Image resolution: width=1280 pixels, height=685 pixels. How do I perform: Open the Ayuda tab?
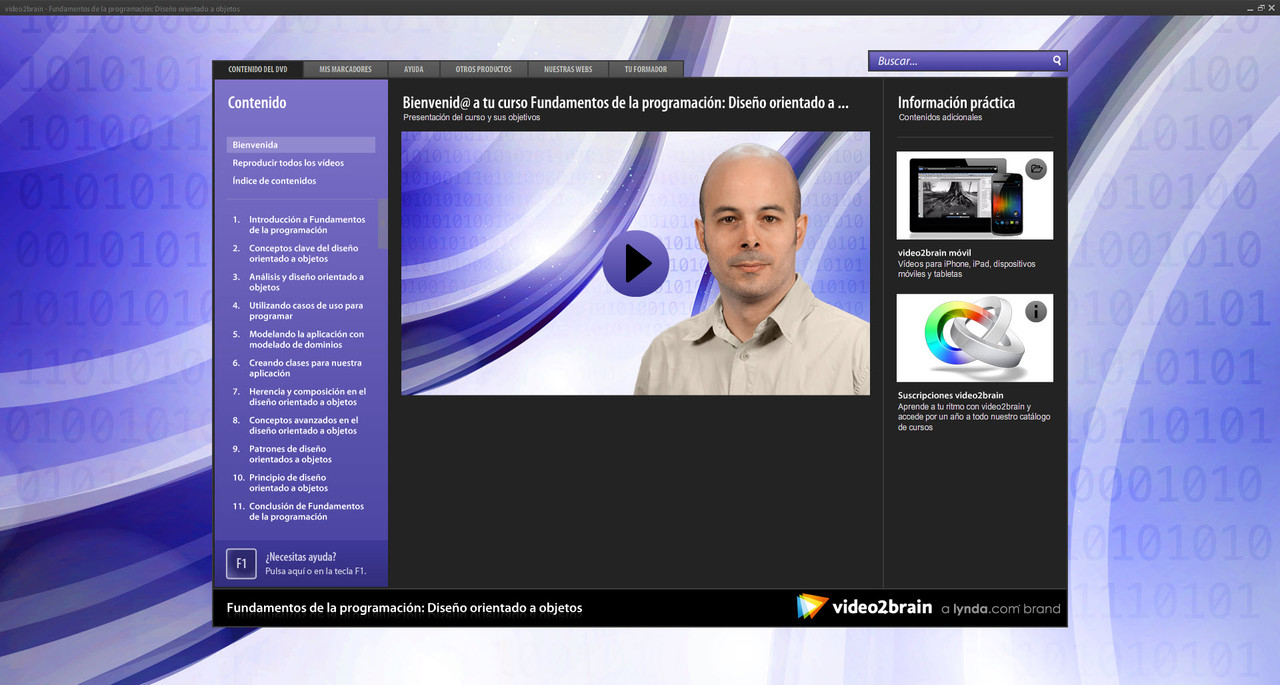(414, 69)
